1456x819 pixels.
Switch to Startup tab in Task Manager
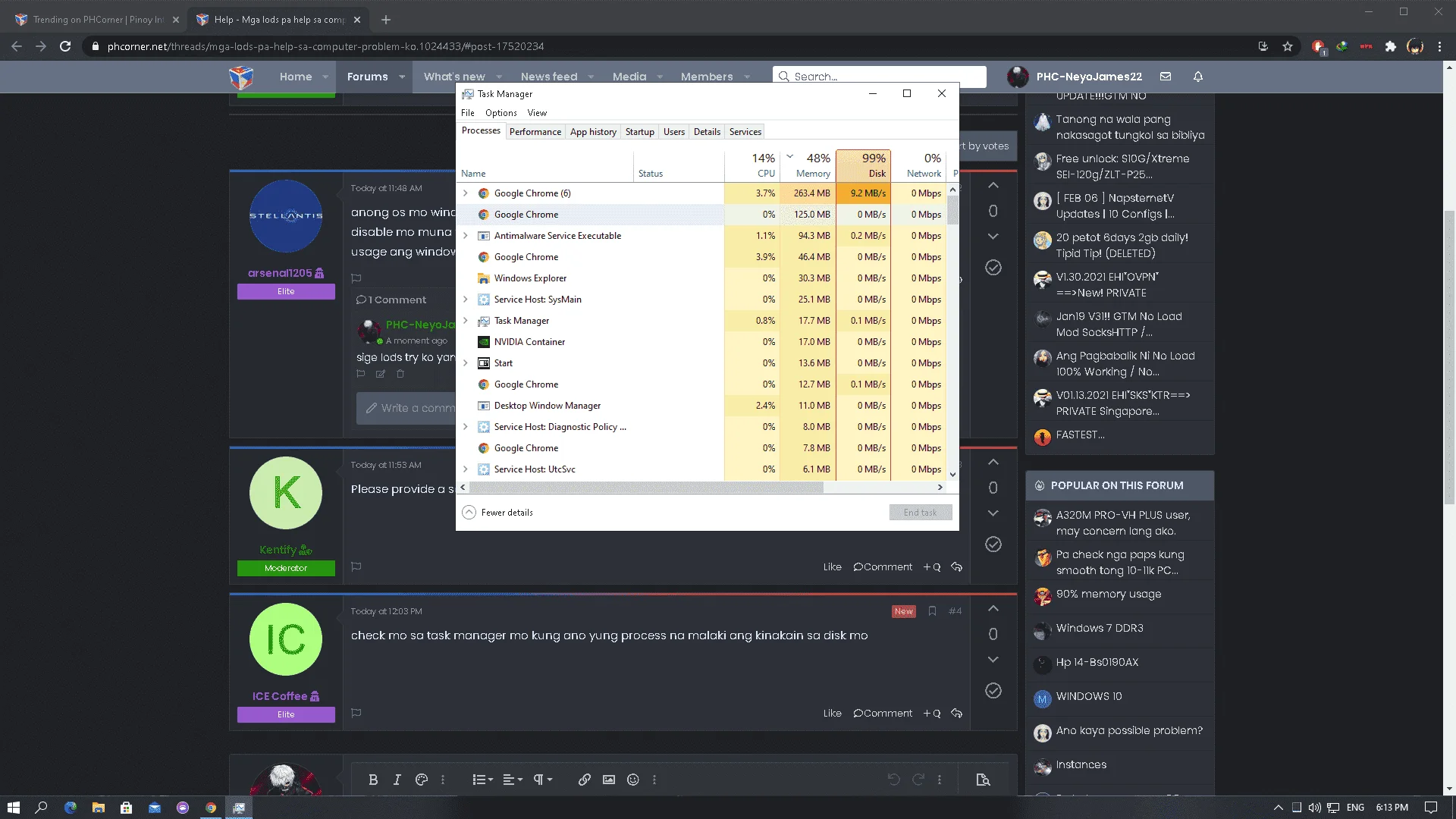point(640,132)
